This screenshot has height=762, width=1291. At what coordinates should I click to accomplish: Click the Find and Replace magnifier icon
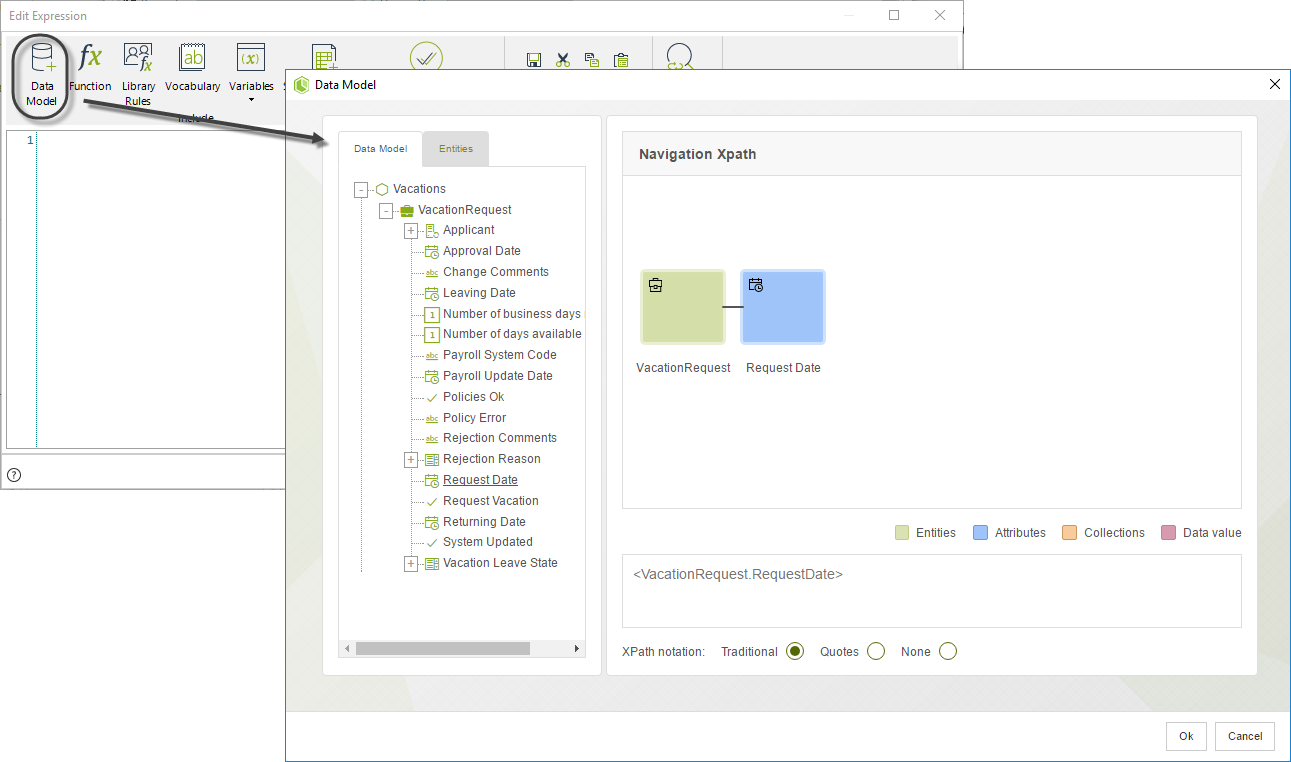[x=680, y=56]
